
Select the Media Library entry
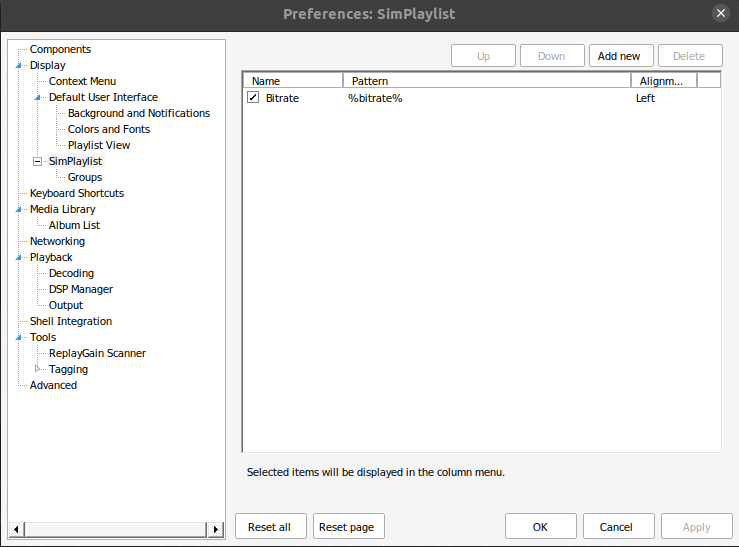63,209
